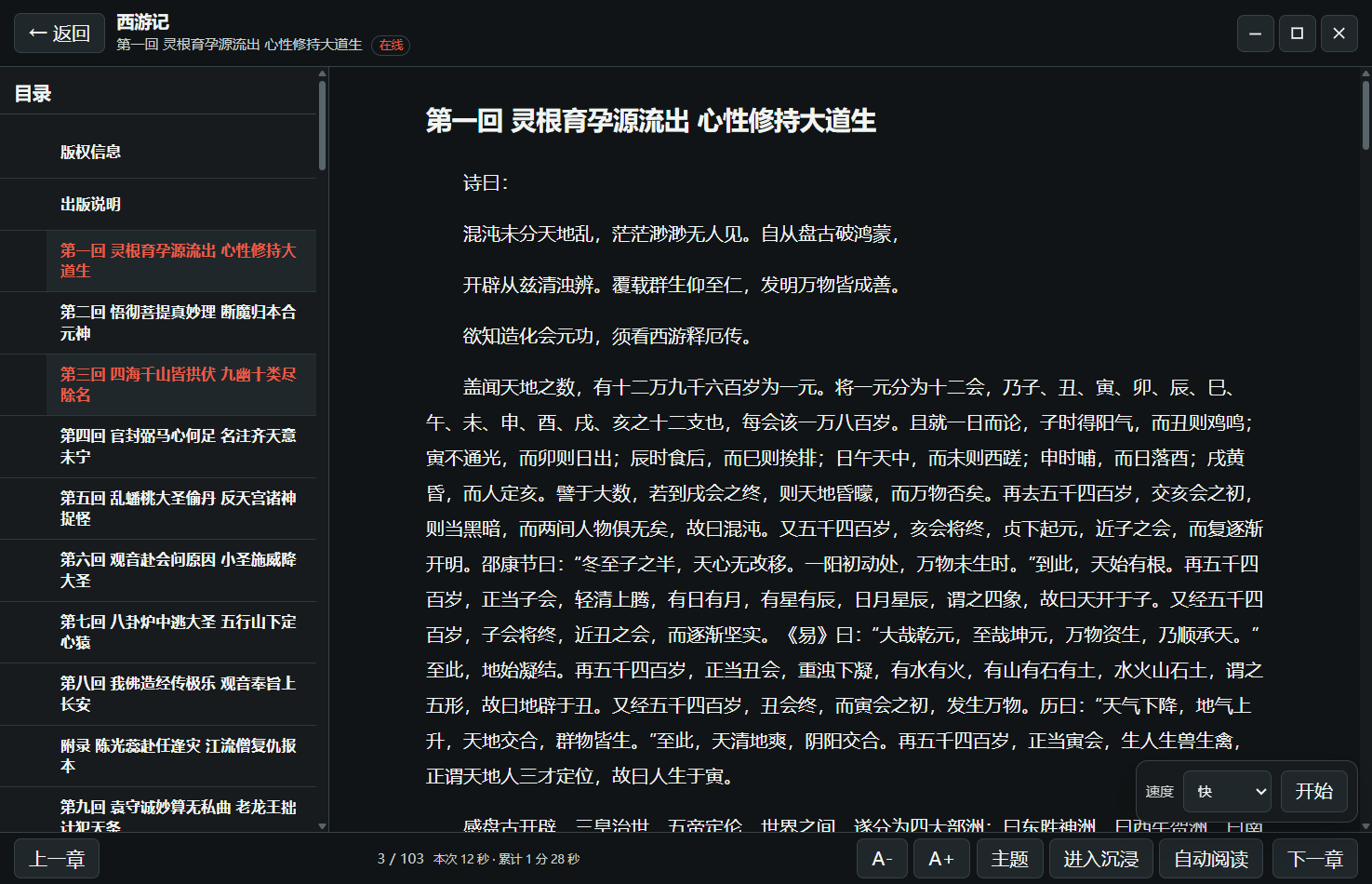Image resolution: width=1372 pixels, height=884 pixels.
Task: Click the header subtitle 第一回 灵根育孕源流出
Action: click(239, 45)
